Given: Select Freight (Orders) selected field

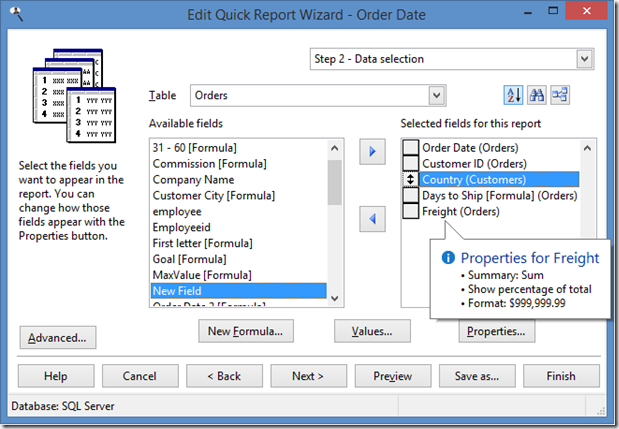Looking at the screenshot, I should pos(499,211).
